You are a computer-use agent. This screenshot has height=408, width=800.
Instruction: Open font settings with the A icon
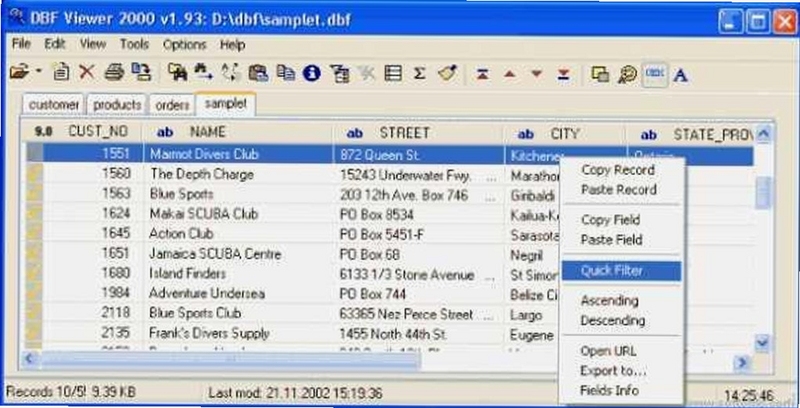point(680,75)
